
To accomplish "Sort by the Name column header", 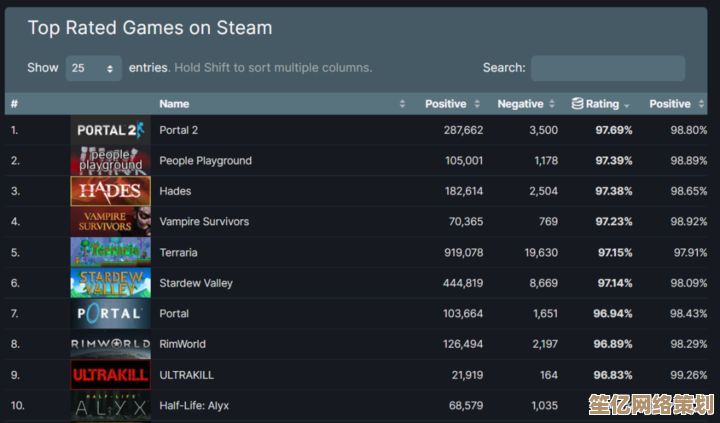I will point(174,104).
